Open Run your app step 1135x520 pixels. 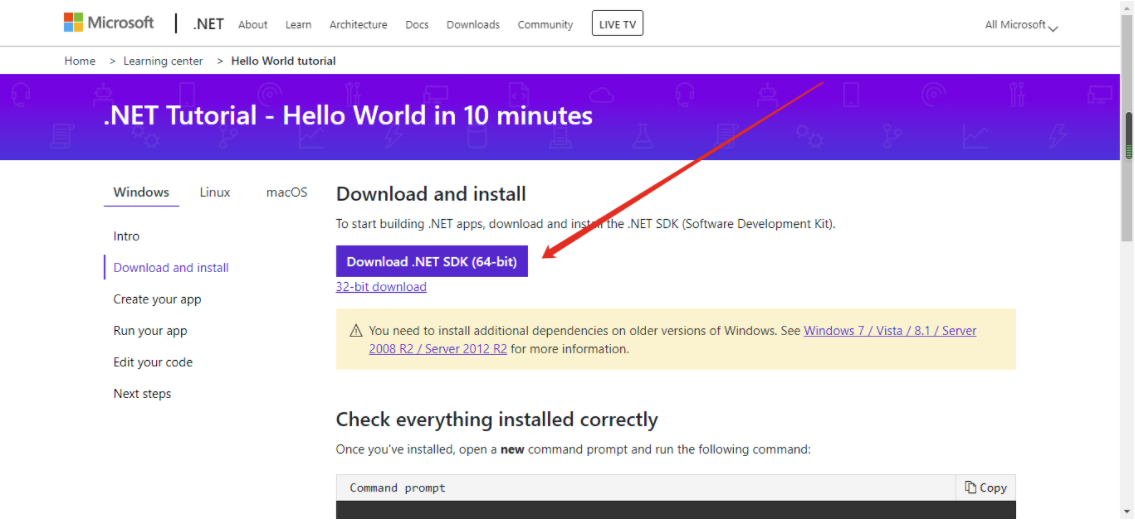tap(150, 331)
